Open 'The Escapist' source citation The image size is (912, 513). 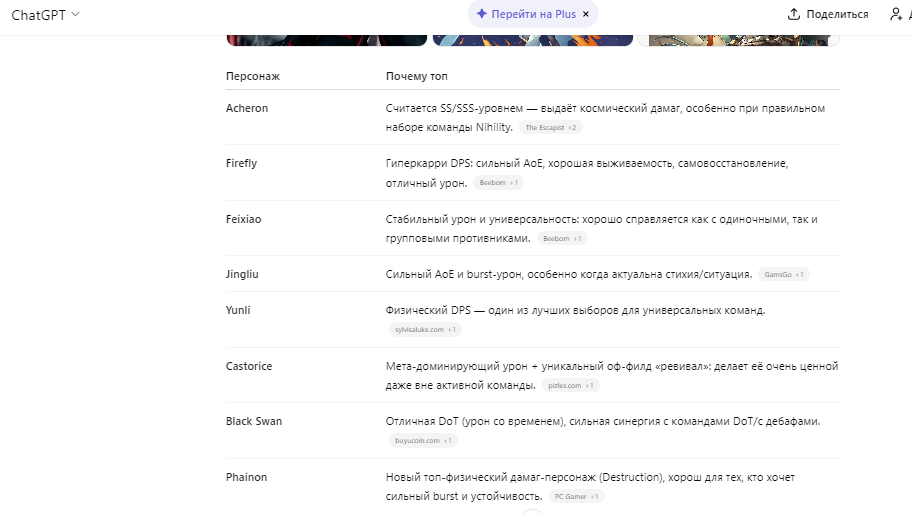click(551, 128)
